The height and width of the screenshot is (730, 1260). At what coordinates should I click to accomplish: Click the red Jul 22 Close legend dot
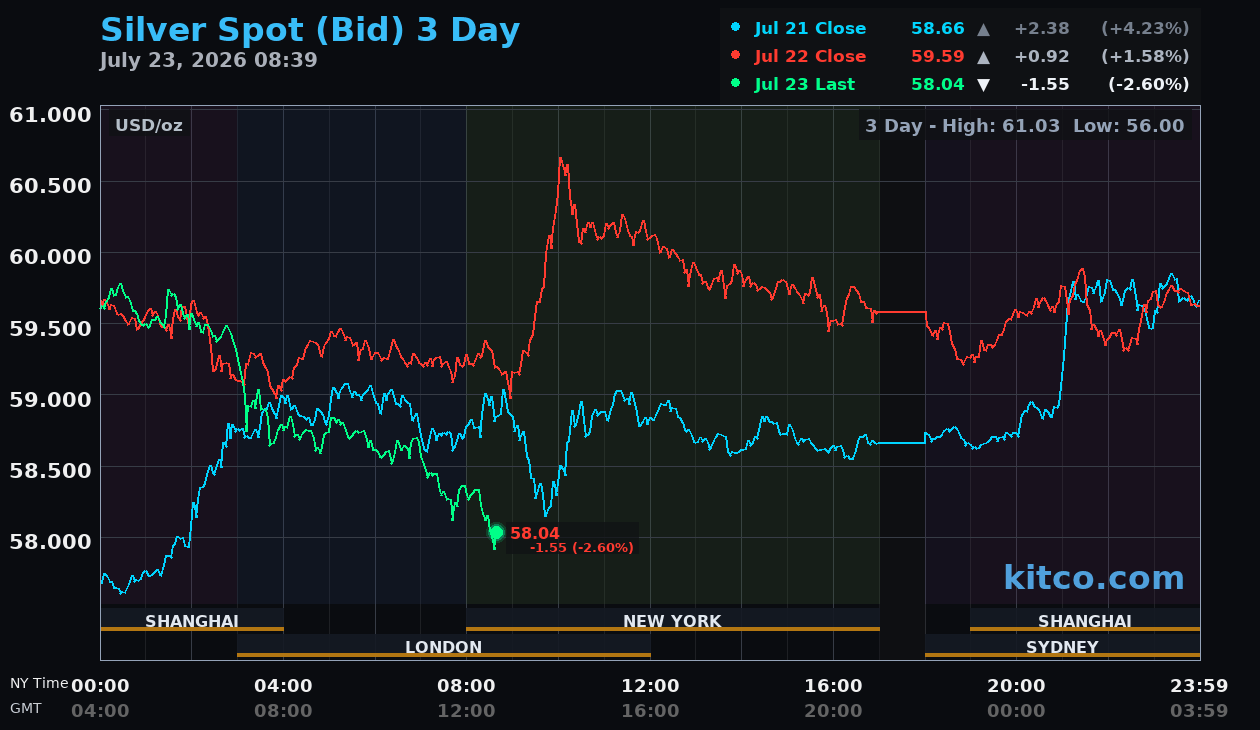tap(736, 56)
